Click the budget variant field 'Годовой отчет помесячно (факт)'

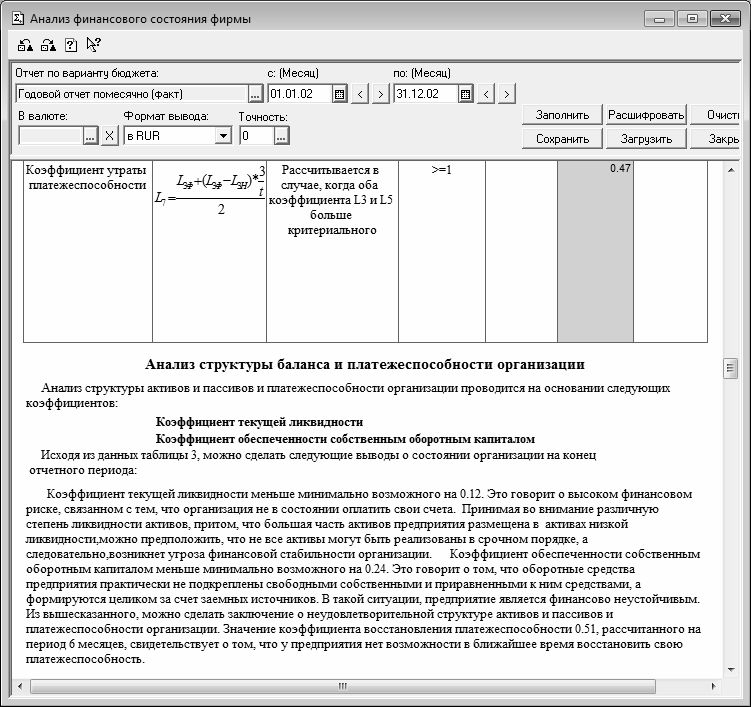[132, 94]
